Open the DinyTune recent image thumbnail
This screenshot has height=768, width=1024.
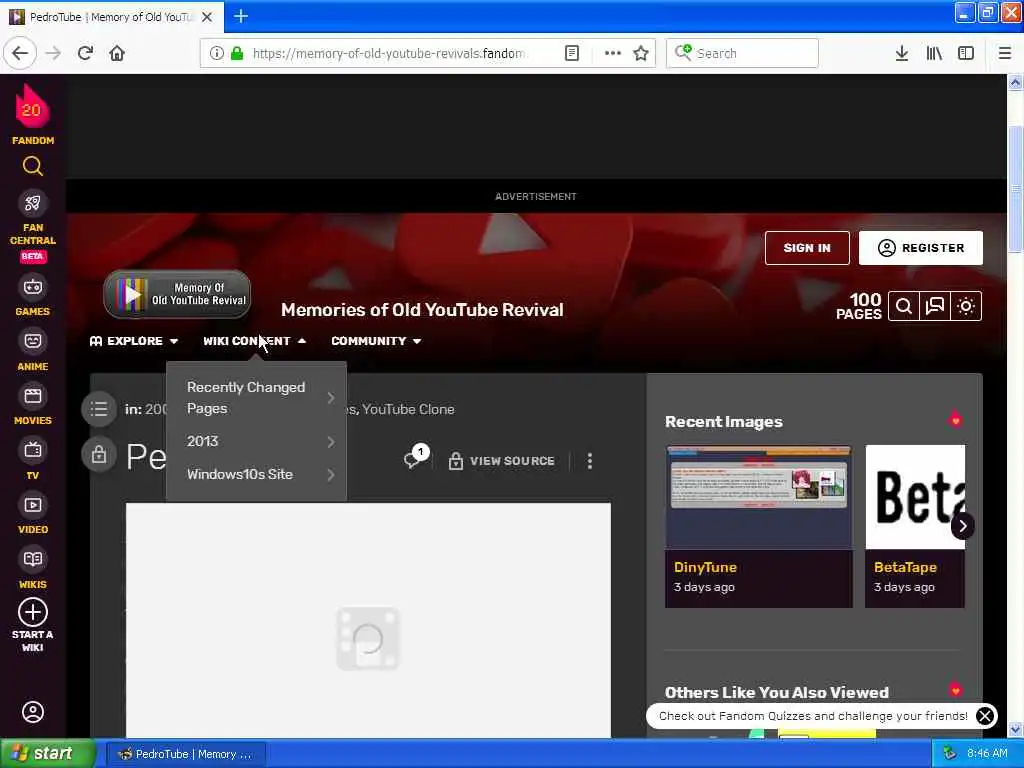[x=759, y=497]
